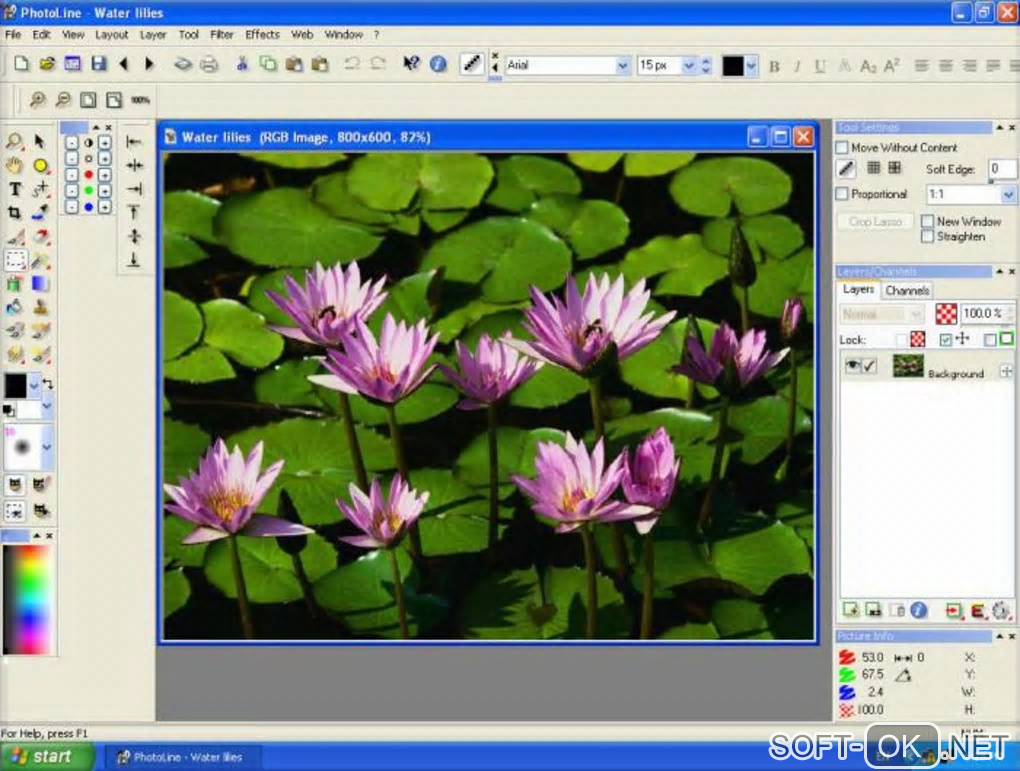The width and height of the screenshot is (1020, 771).
Task: Collapse the Tool Settings panel
Action: (1000, 128)
